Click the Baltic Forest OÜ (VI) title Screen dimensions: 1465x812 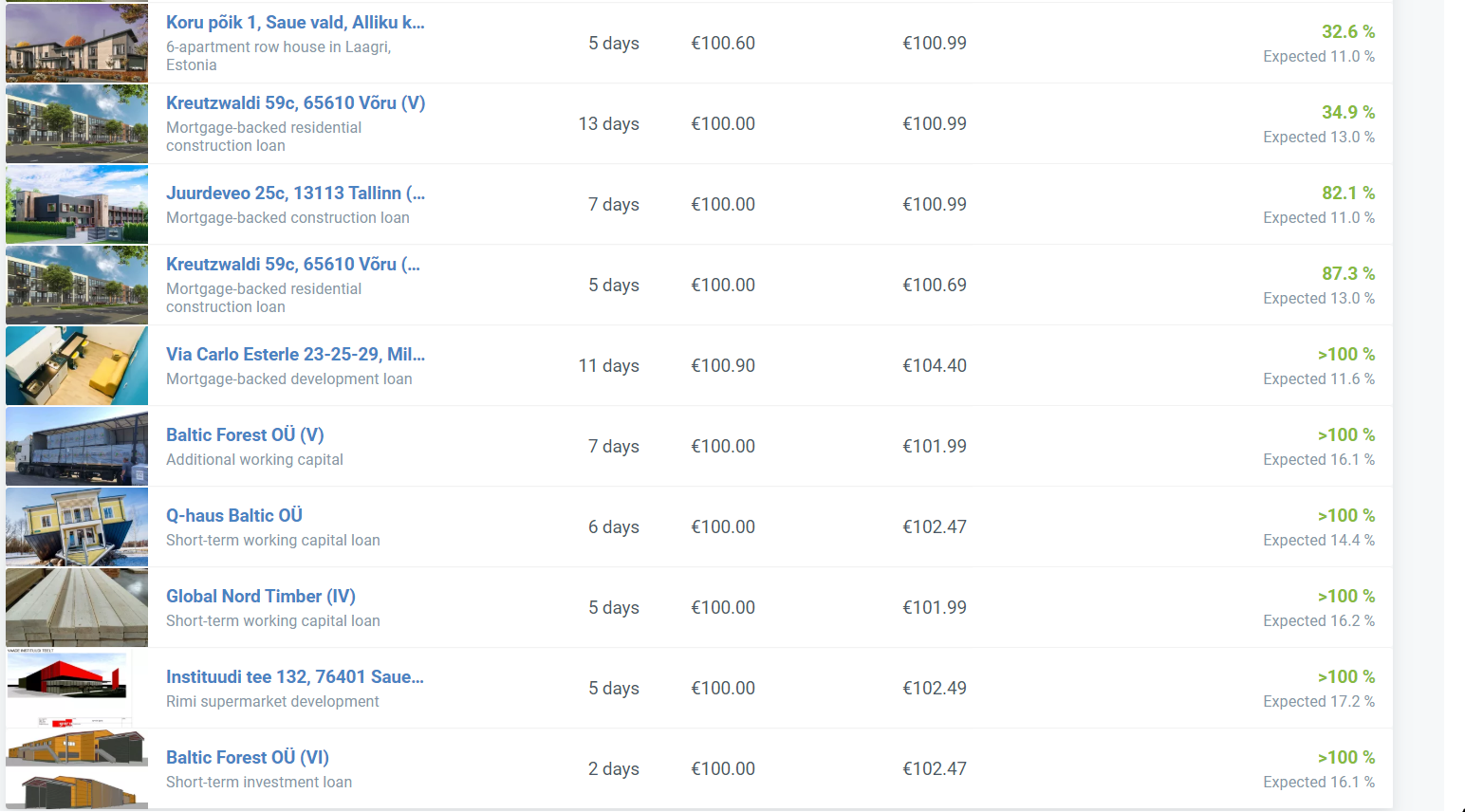click(x=248, y=758)
